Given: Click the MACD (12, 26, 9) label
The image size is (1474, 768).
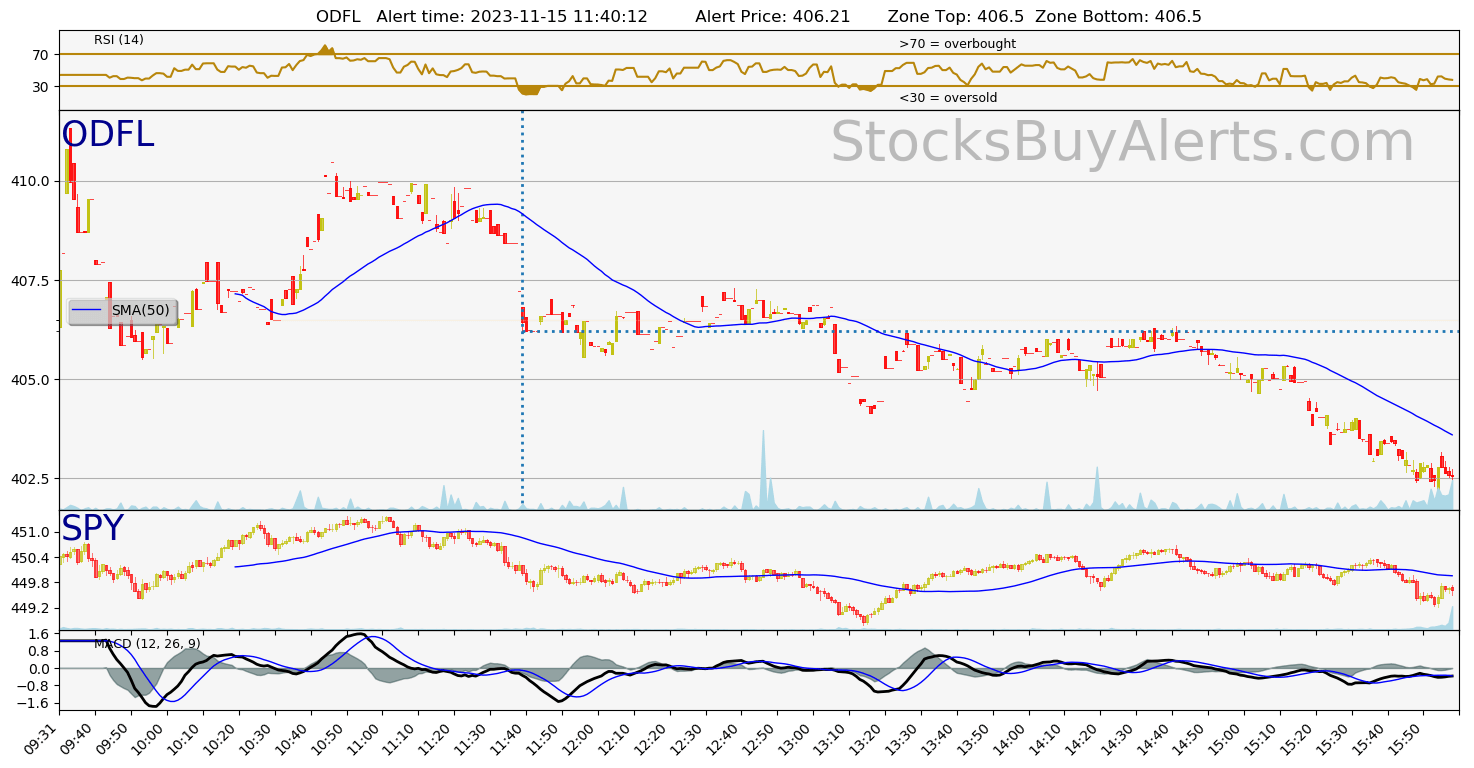Looking at the screenshot, I should pyautogui.click(x=147, y=643).
